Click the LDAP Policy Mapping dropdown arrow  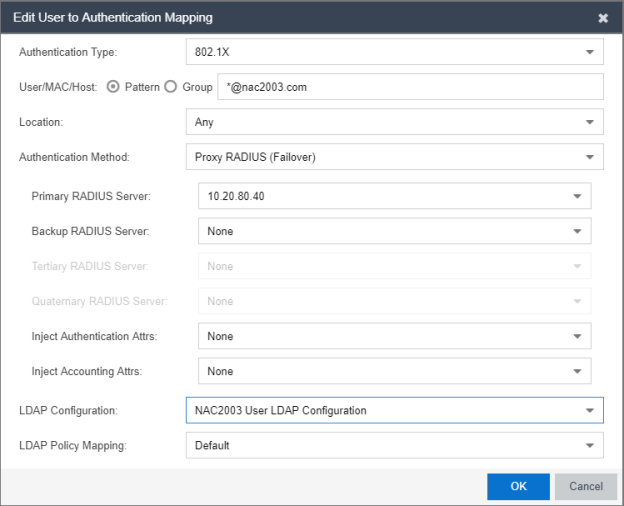click(x=589, y=445)
